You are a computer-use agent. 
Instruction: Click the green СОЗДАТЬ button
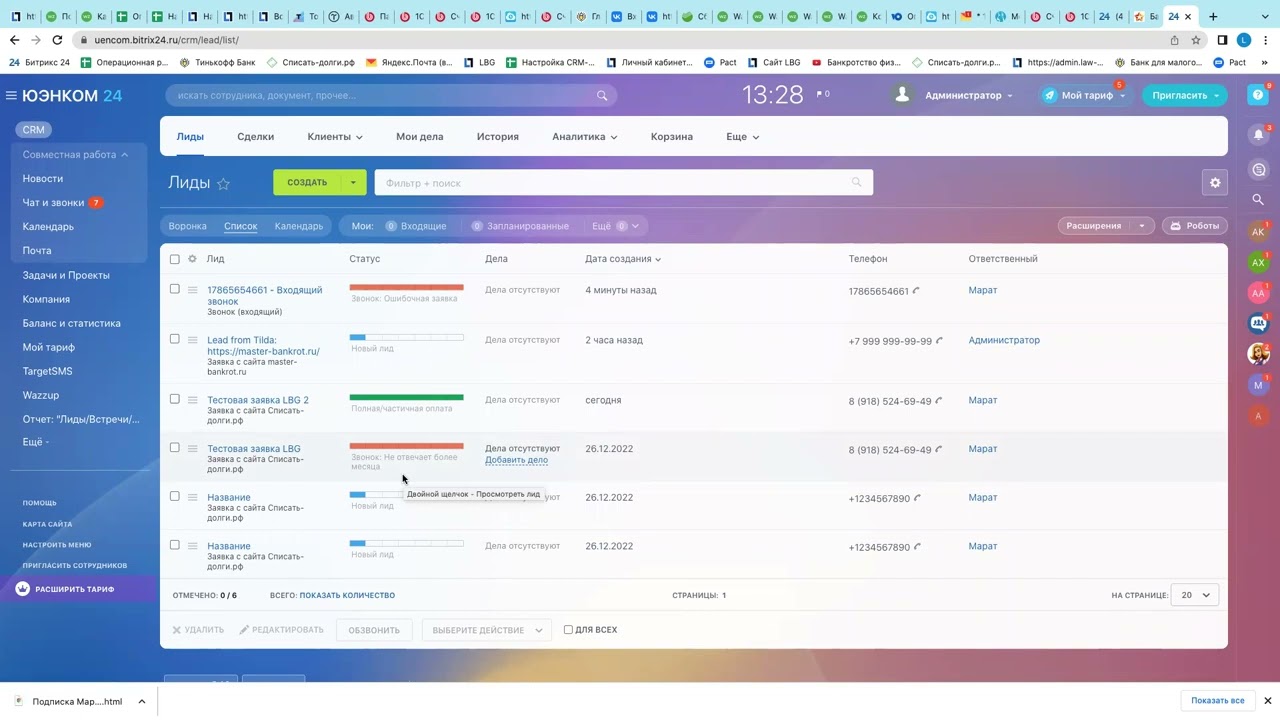coord(307,183)
